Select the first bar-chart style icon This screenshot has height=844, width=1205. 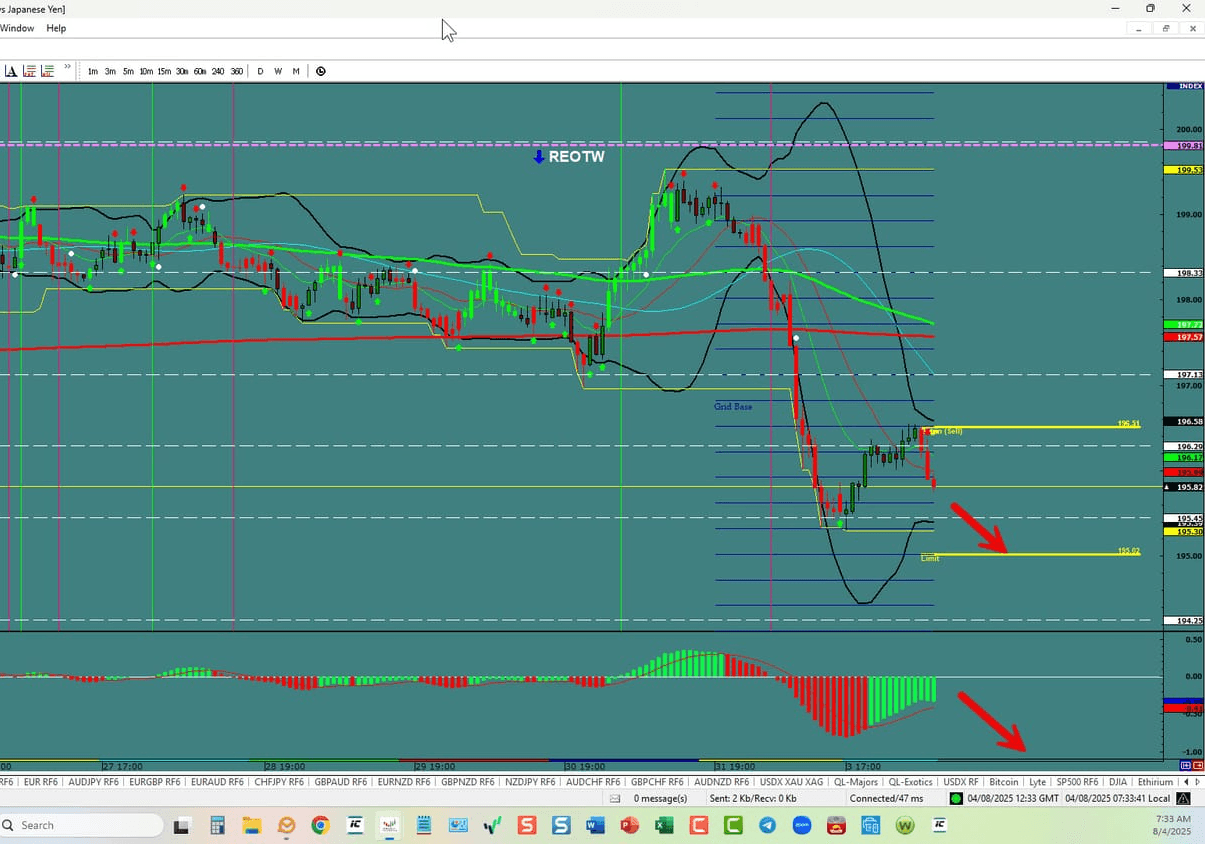pyautogui.click(x=30, y=70)
